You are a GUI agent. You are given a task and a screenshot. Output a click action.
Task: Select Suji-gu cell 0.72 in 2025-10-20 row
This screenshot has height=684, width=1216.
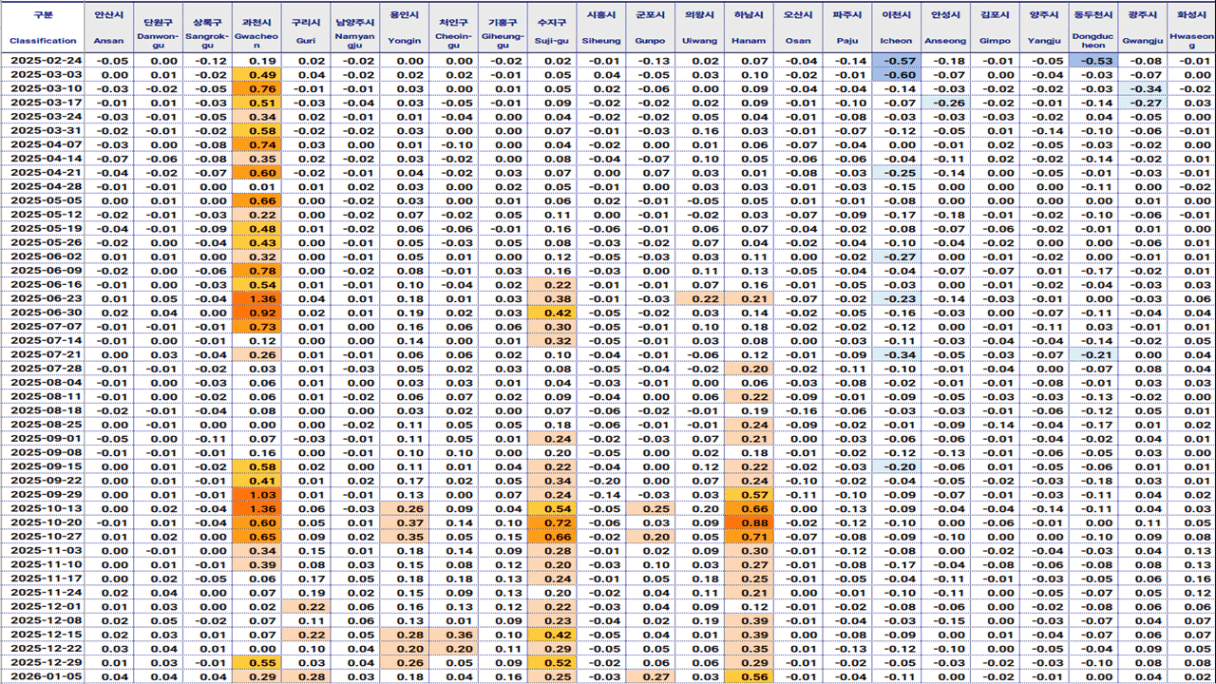[551, 523]
